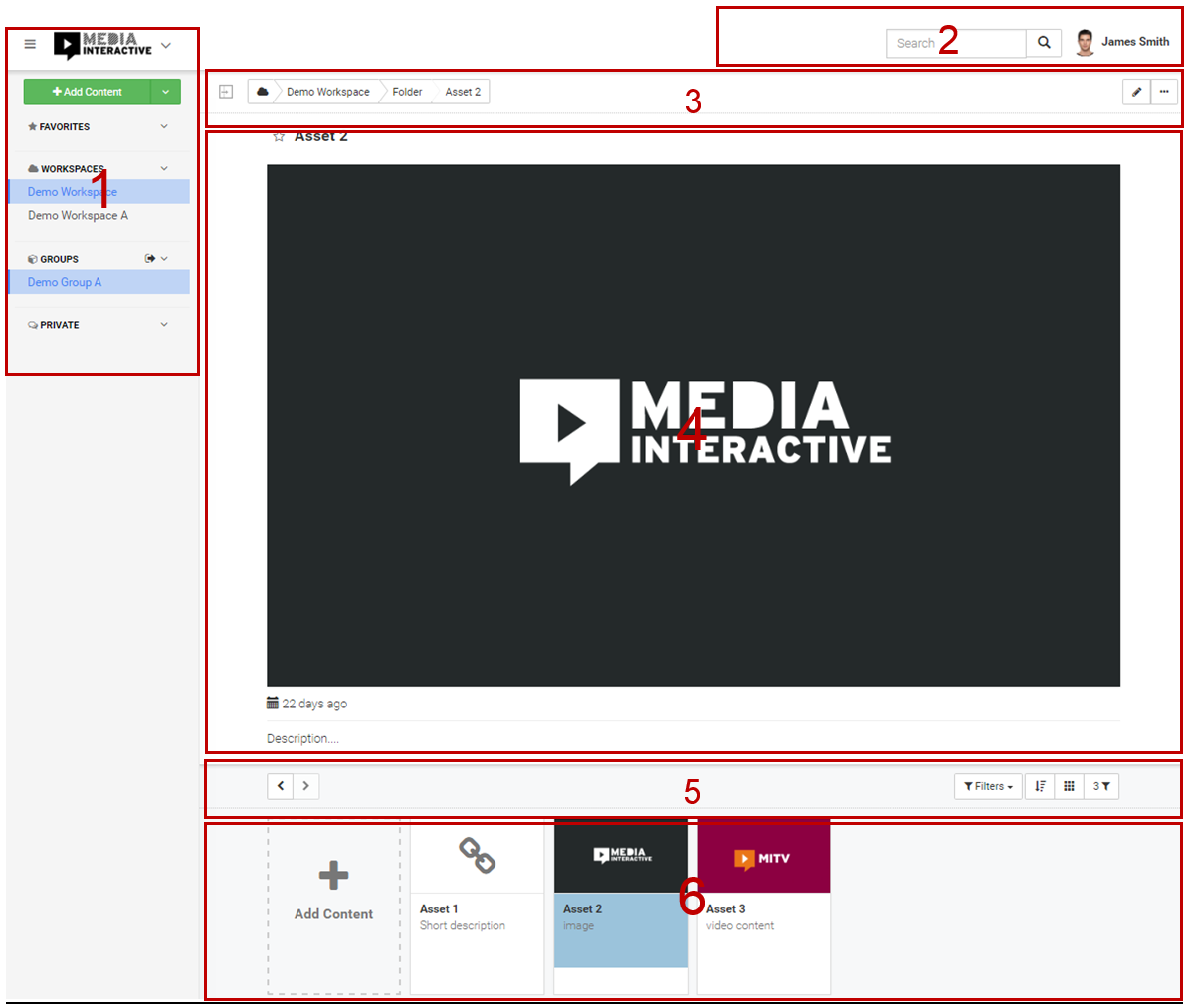Select Demo Workspace A in sidebar
Viewport: 1189px width, 1008px height.
[78, 215]
